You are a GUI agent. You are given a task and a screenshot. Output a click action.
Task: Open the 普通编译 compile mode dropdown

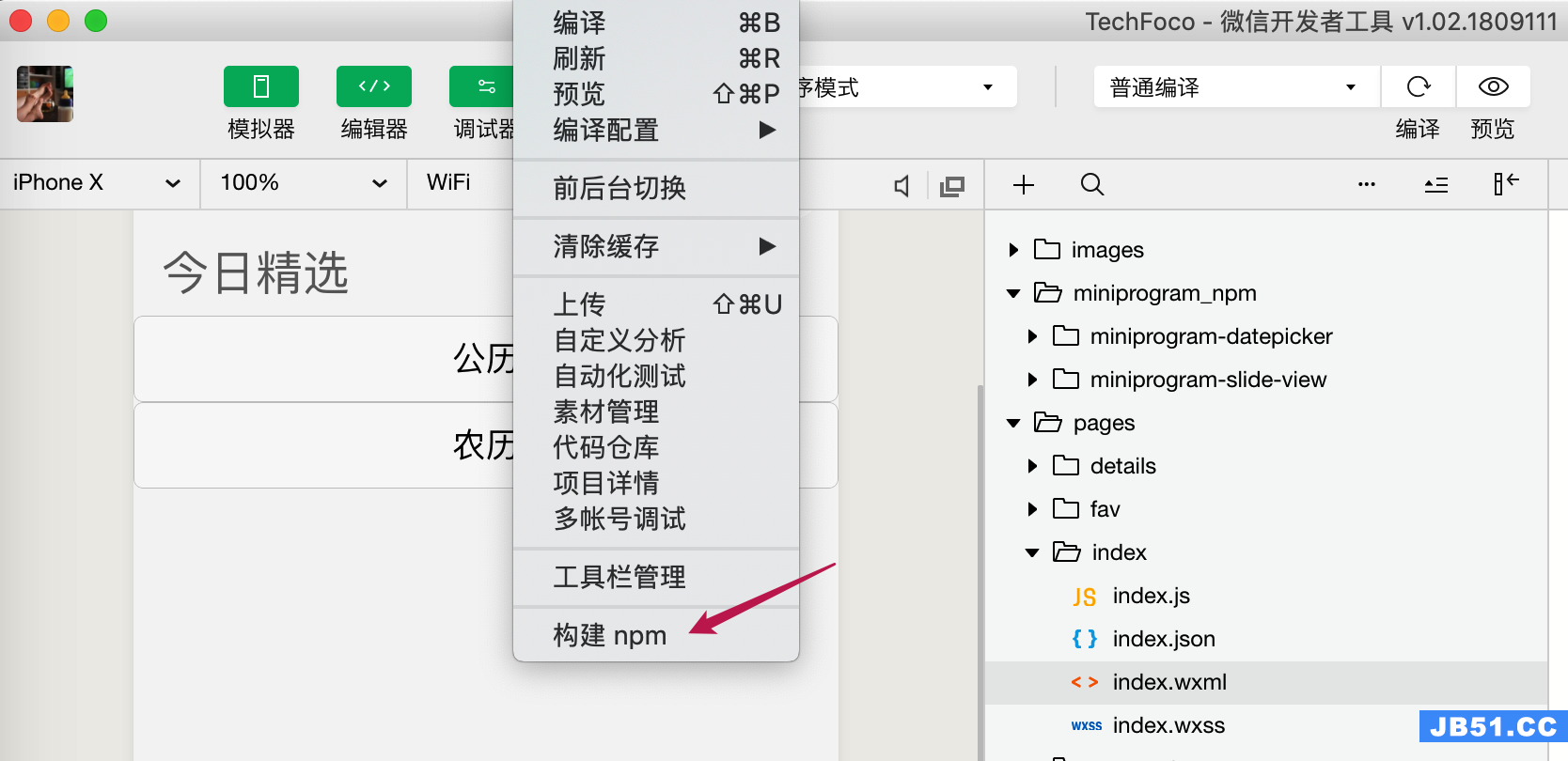[x=1236, y=86]
